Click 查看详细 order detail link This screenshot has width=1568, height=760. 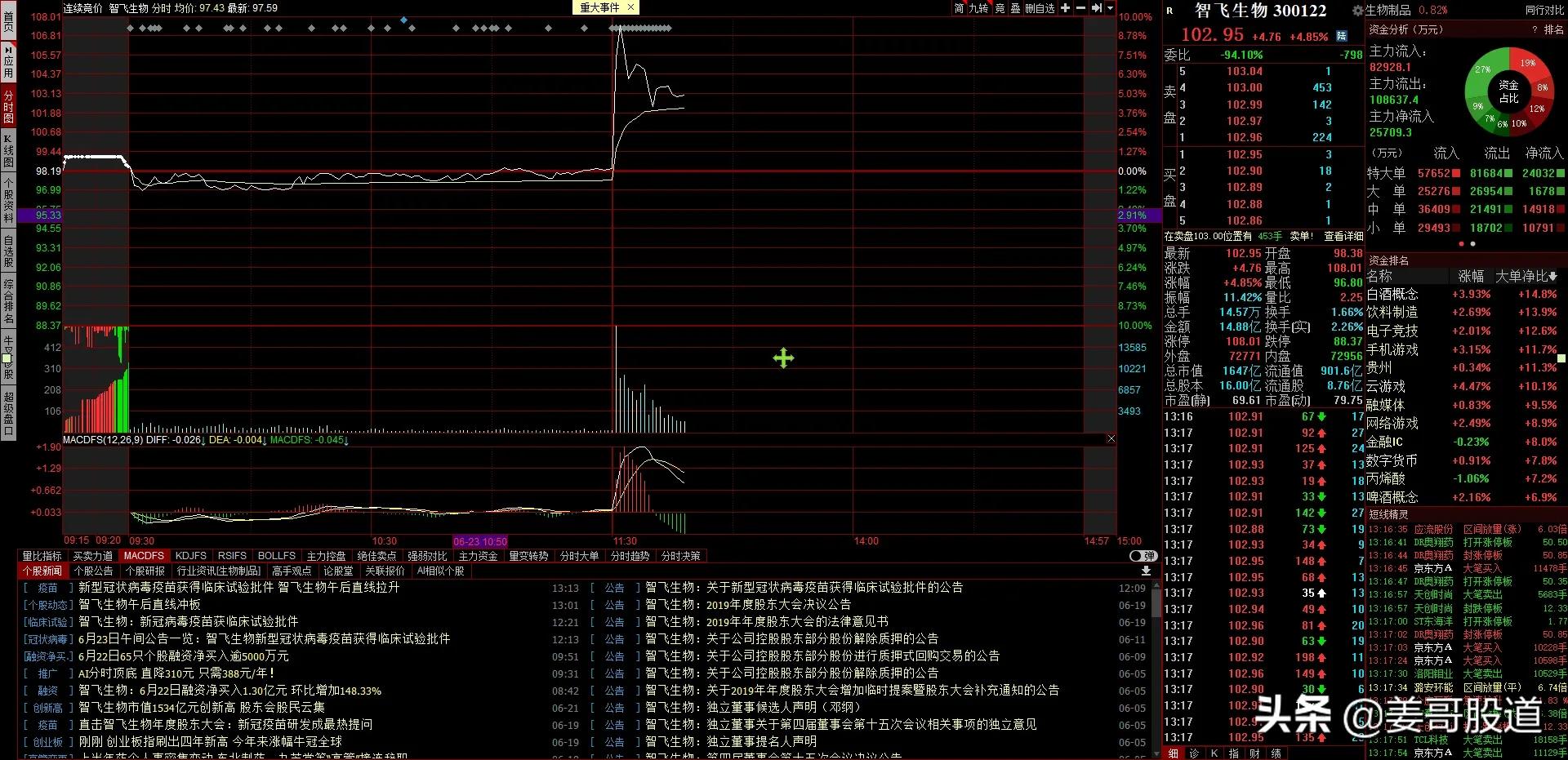(1343, 236)
